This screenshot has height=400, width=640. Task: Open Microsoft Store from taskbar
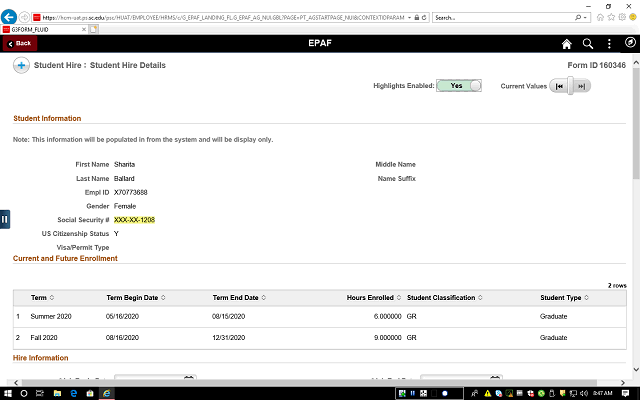pyautogui.click(x=90, y=393)
